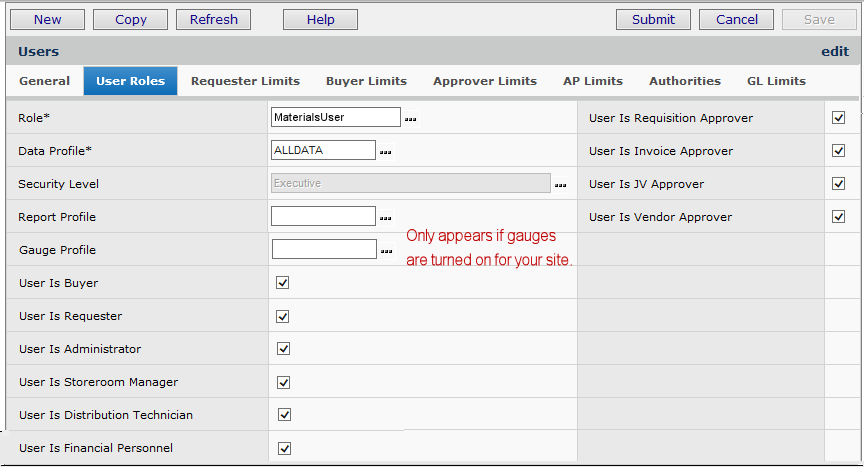Open the Report Profile lookup ellipsis
864x467 pixels.
(x=385, y=218)
